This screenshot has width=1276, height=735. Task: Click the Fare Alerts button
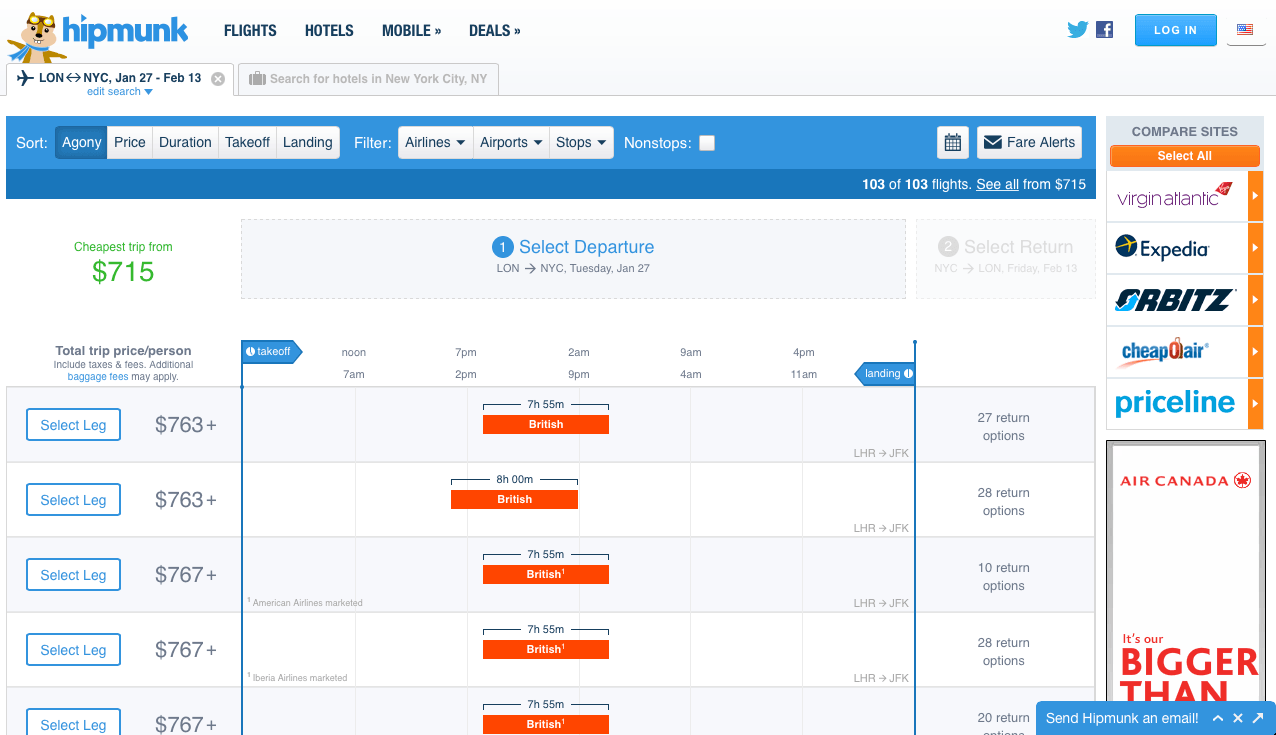point(1030,143)
